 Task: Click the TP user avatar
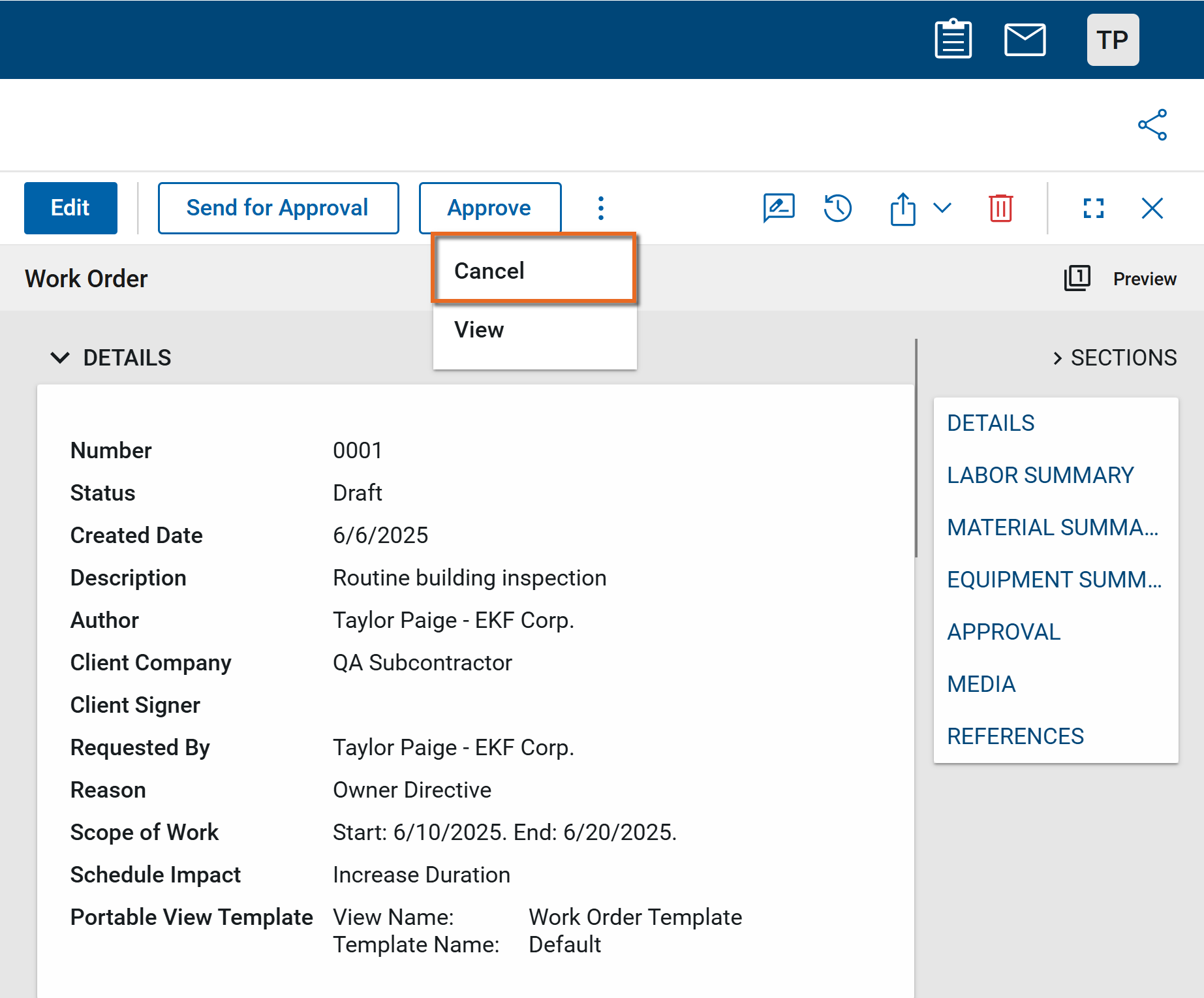pyautogui.click(x=1113, y=40)
